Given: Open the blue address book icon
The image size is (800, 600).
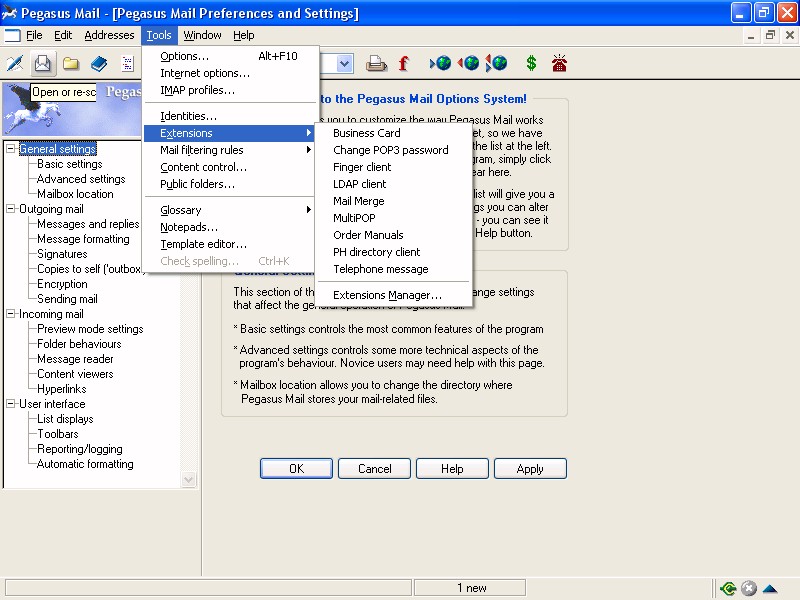Looking at the screenshot, I should pos(99,64).
